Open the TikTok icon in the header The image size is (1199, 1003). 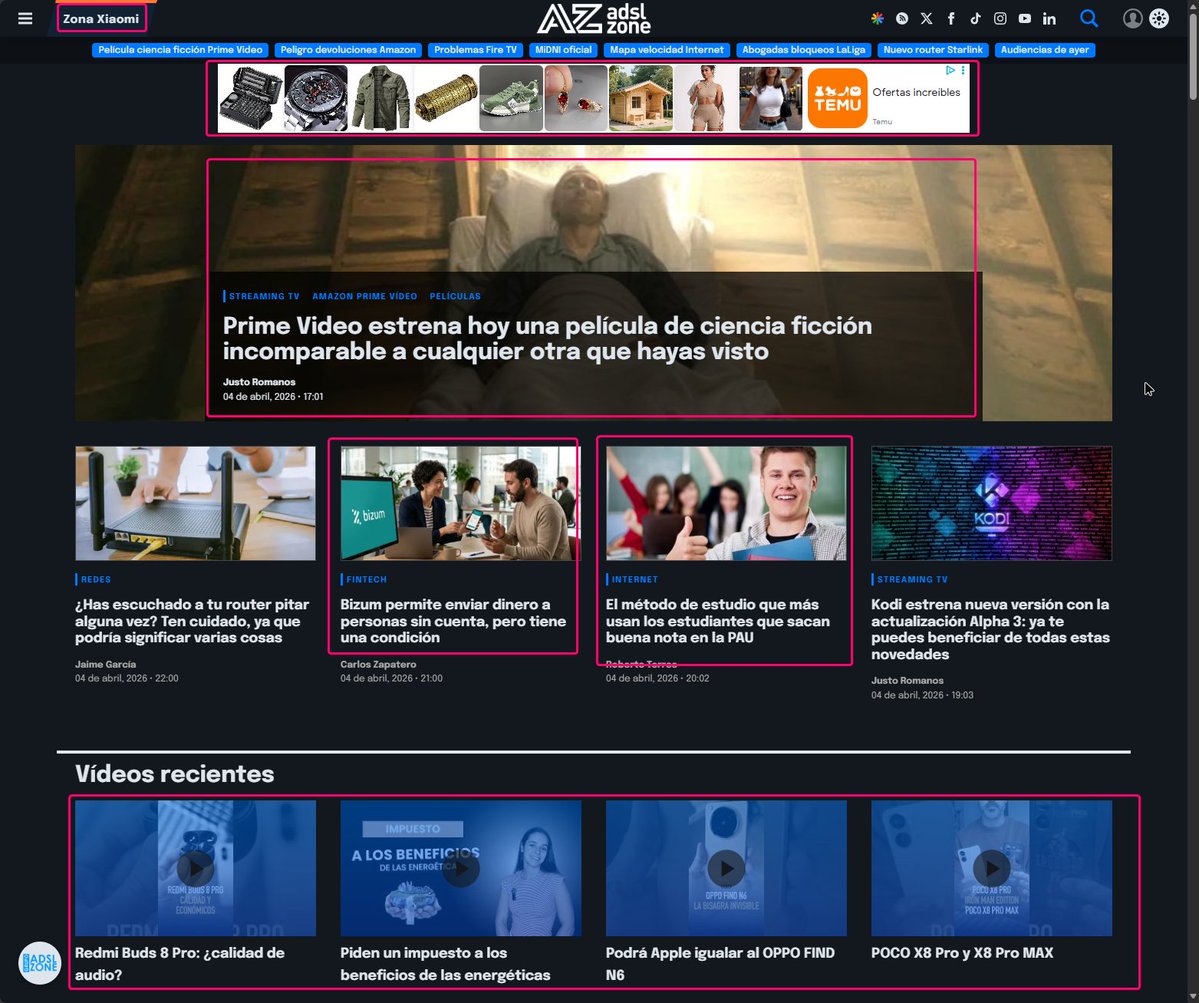pos(975,18)
